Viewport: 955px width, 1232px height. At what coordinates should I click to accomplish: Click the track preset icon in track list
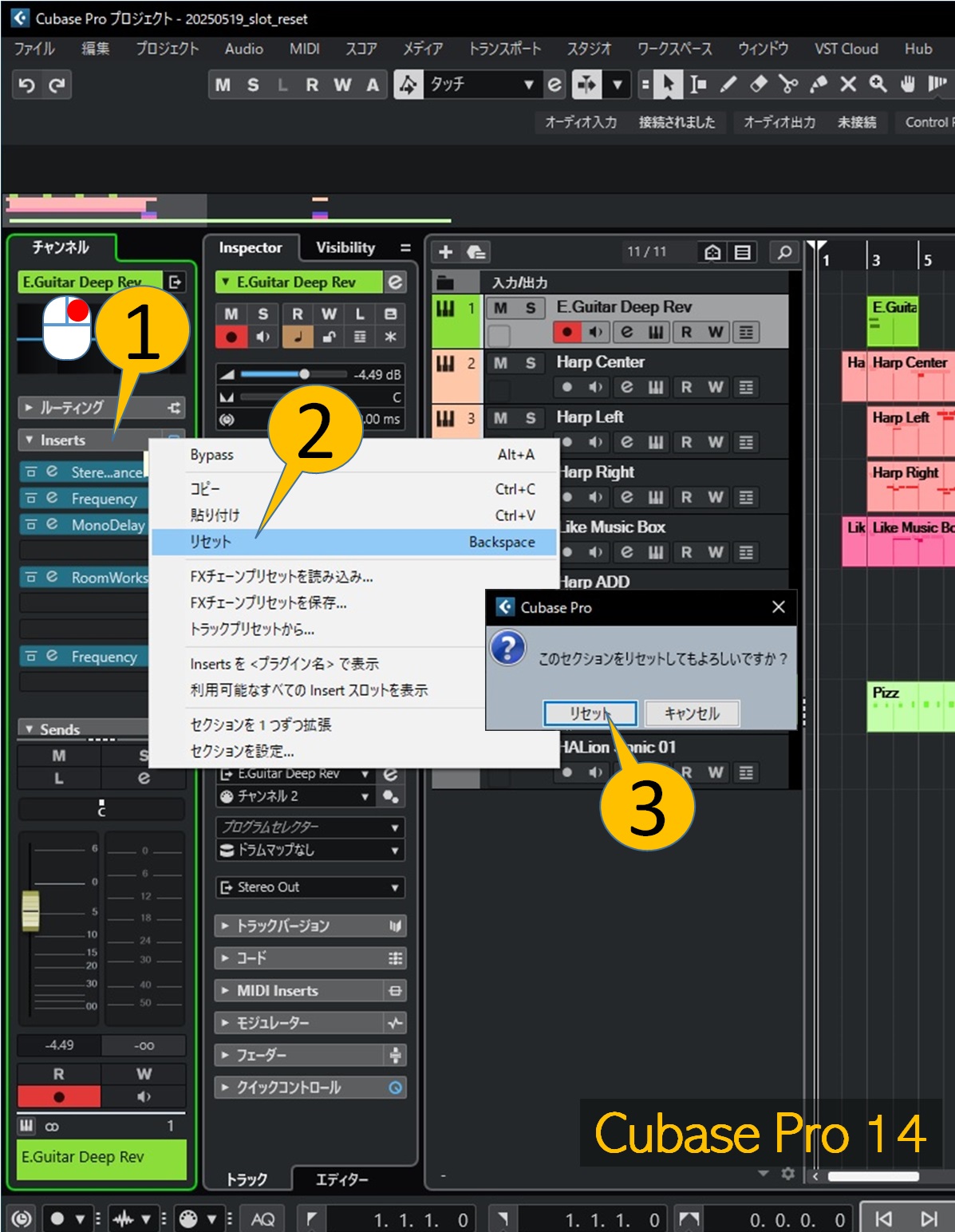pyautogui.click(x=476, y=252)
